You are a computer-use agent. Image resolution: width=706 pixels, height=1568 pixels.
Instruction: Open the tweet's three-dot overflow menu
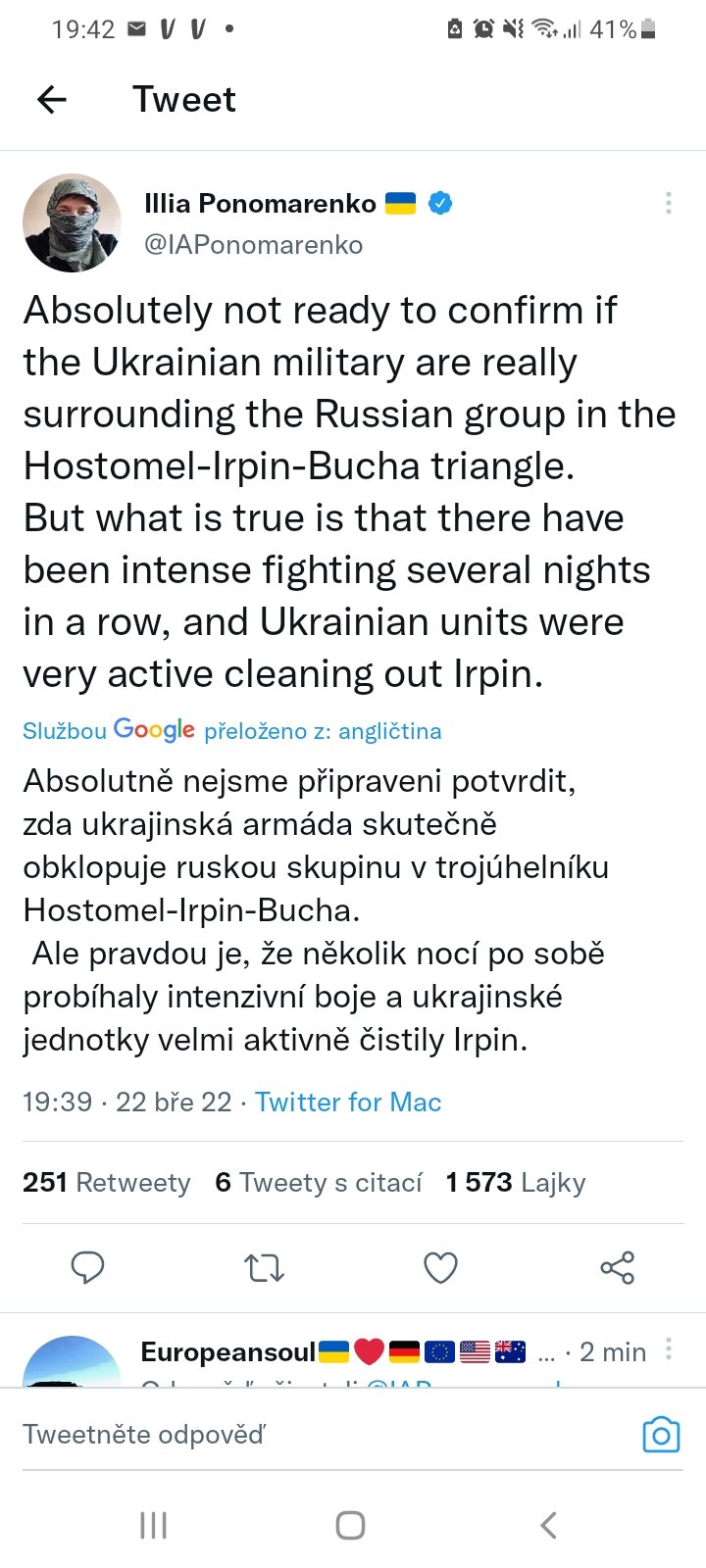click(668, 203)
